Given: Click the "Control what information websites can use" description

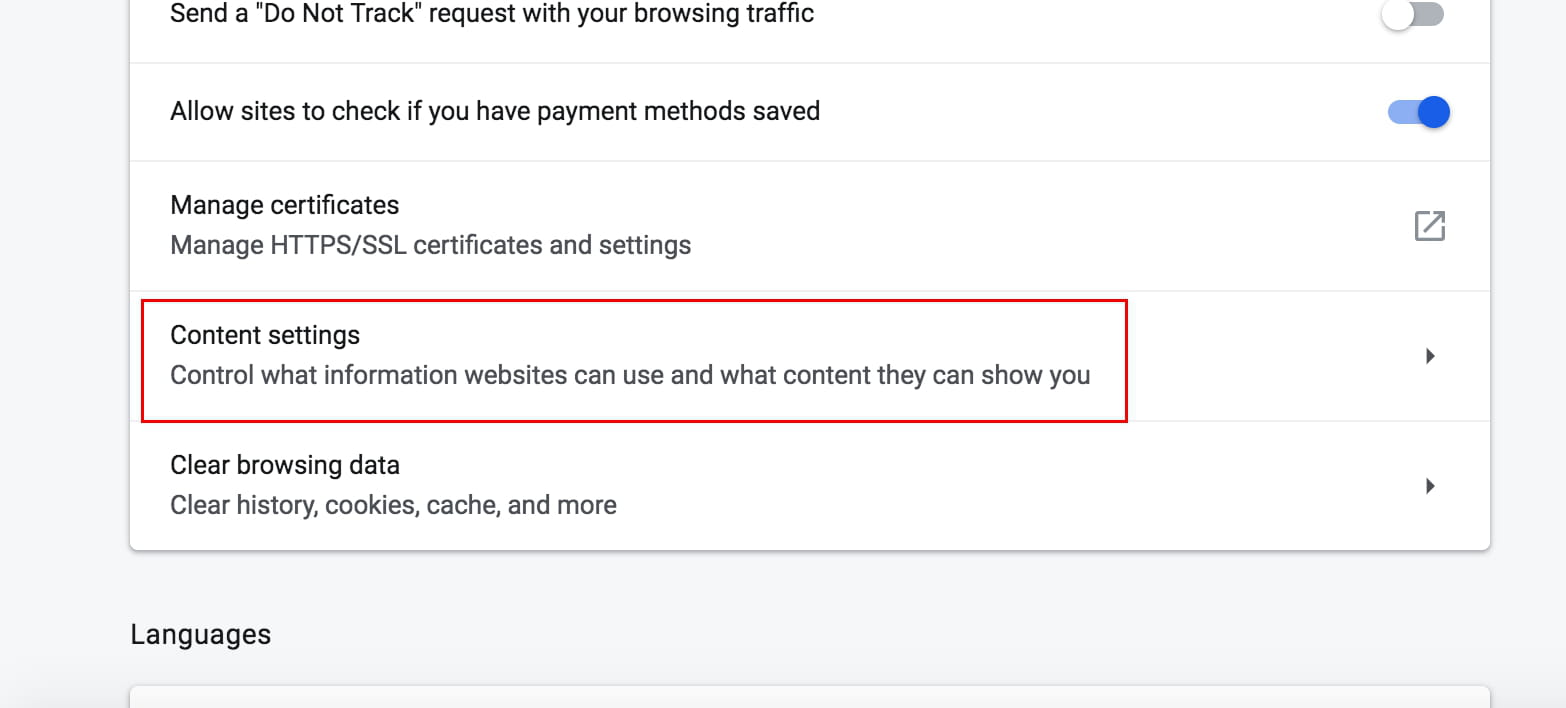Looking at the screenshot, I should click(x=630, y=376).
